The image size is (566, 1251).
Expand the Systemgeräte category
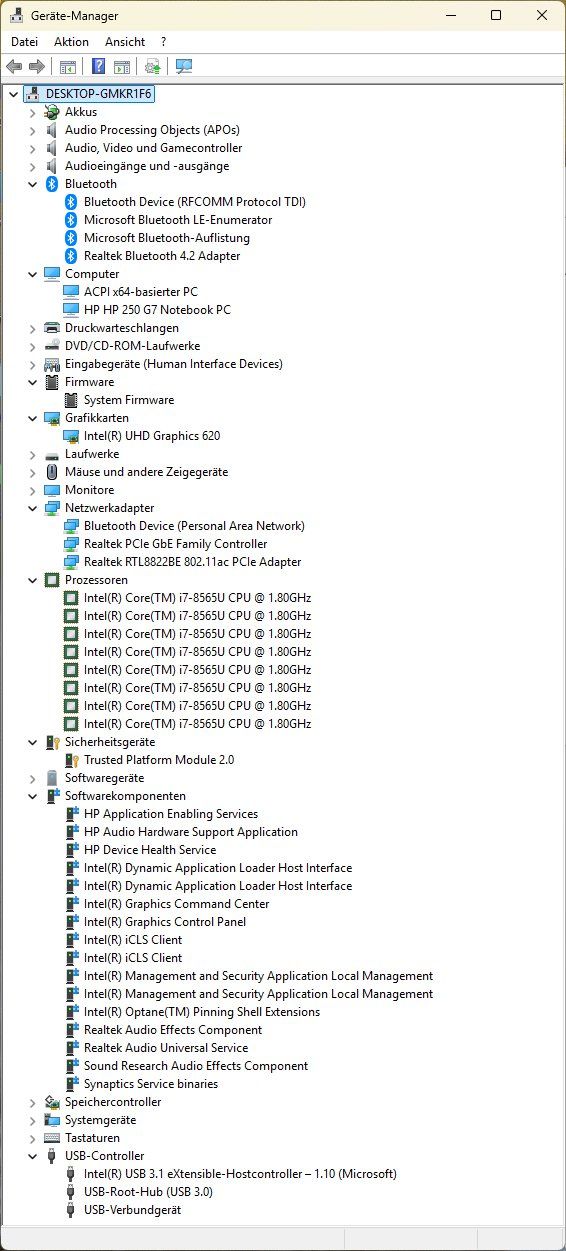click(32, 1120)
